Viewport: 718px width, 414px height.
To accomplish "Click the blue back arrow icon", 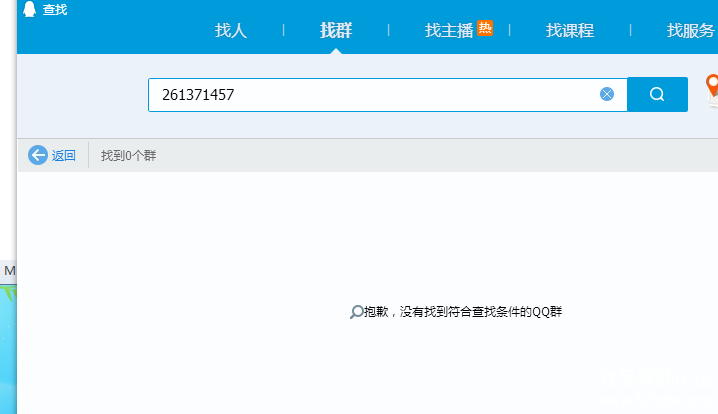I will pyautogui.click(x=38, y=155).
